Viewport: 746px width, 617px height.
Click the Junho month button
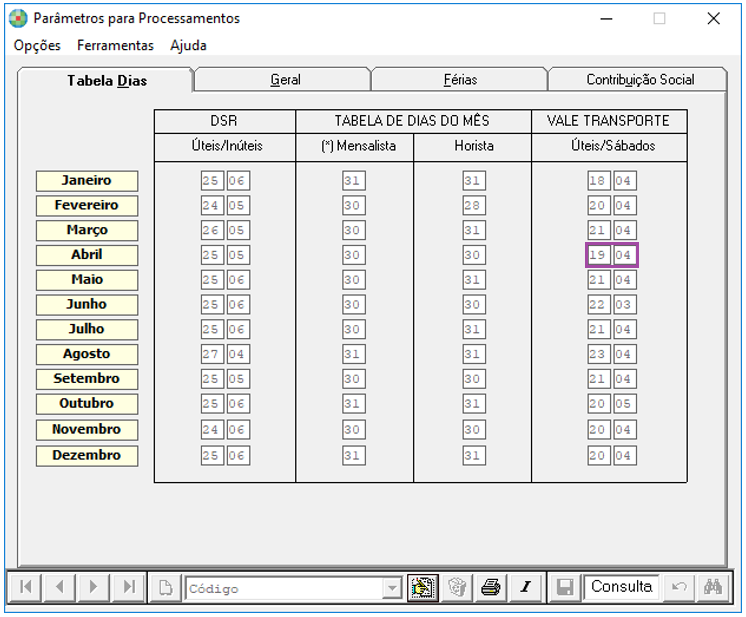click(87, 304)
